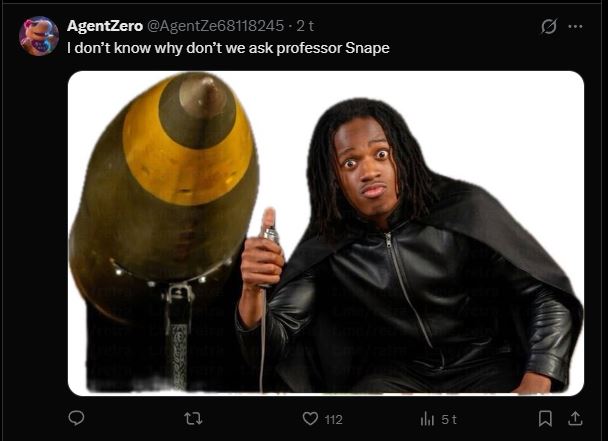This screenshot has height=441, width=608.
Task: Reply using the speech bubble icon
Action: (x=76, y=418)
